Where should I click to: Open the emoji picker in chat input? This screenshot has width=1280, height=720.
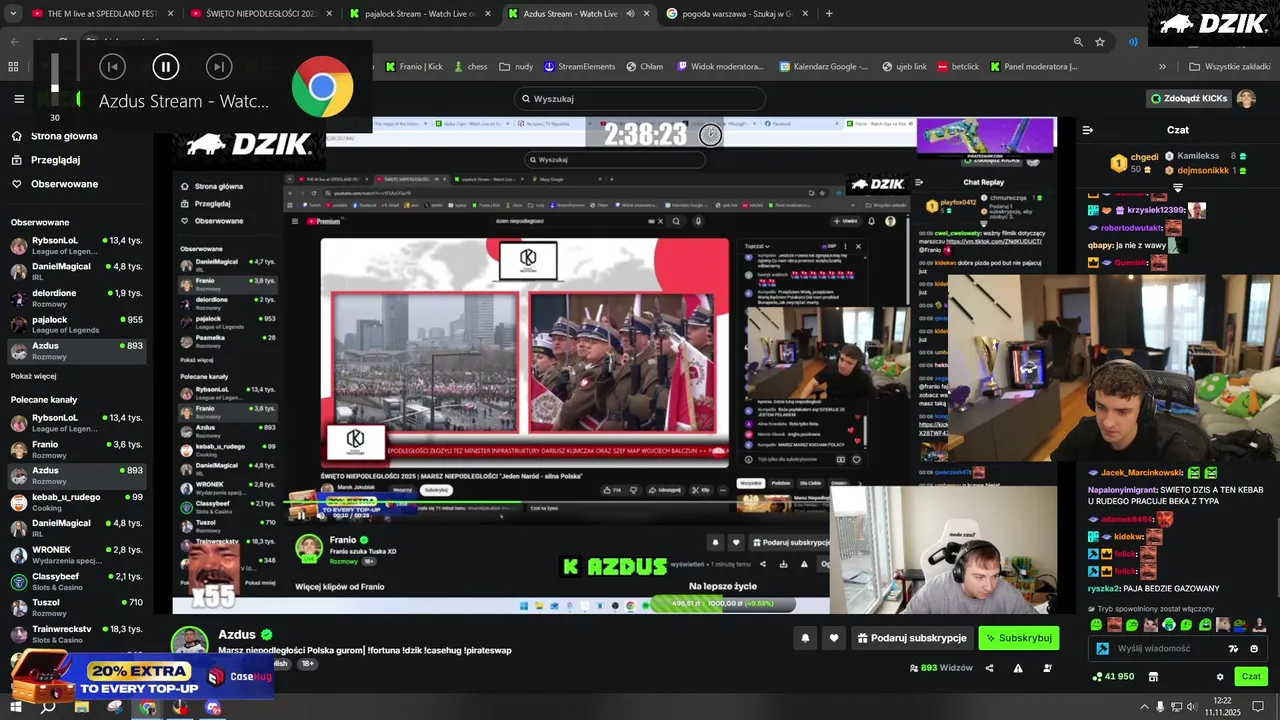pyautogui.click(x=1254, y=648)
